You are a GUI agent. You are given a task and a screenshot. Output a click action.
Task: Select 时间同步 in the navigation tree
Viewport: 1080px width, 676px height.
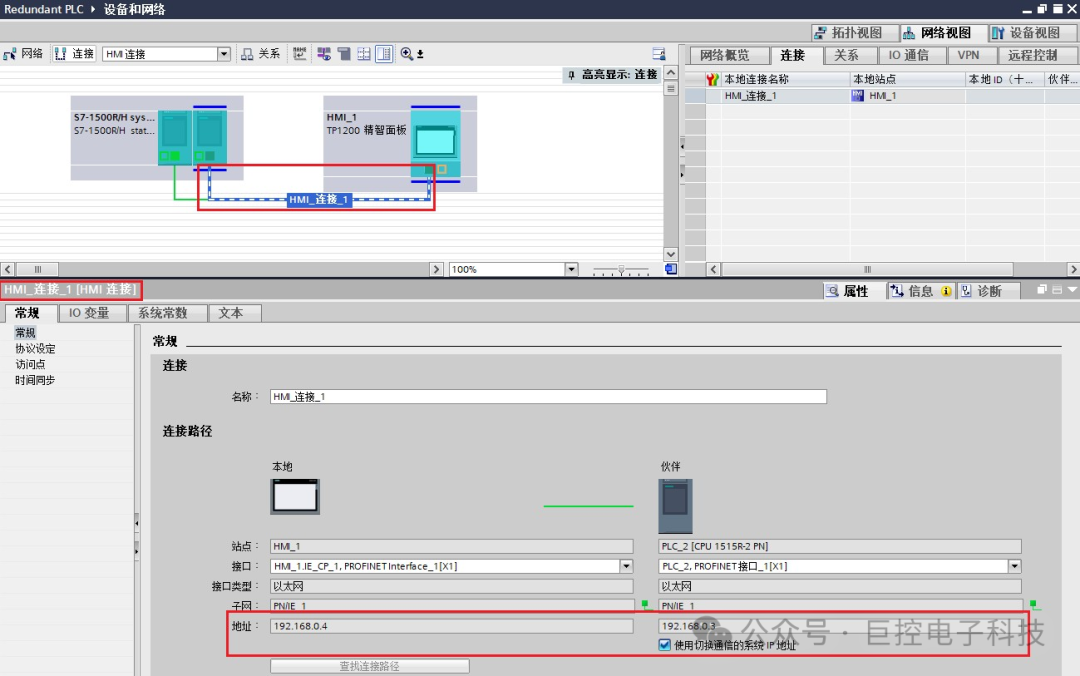tap(35, 380)
